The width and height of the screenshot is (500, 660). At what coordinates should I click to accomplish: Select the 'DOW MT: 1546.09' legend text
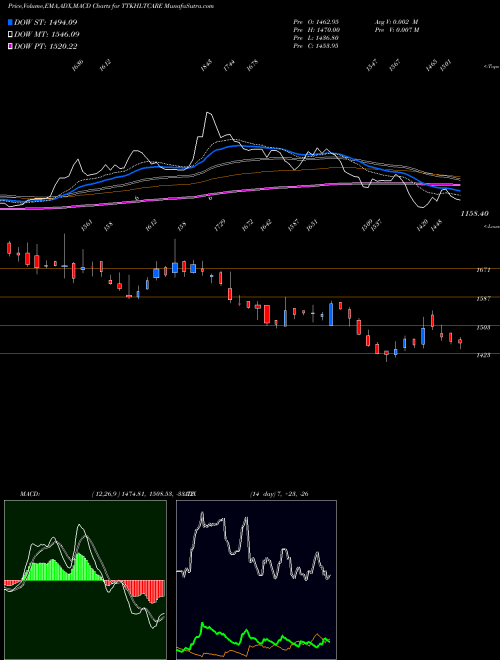click(47, 34)
